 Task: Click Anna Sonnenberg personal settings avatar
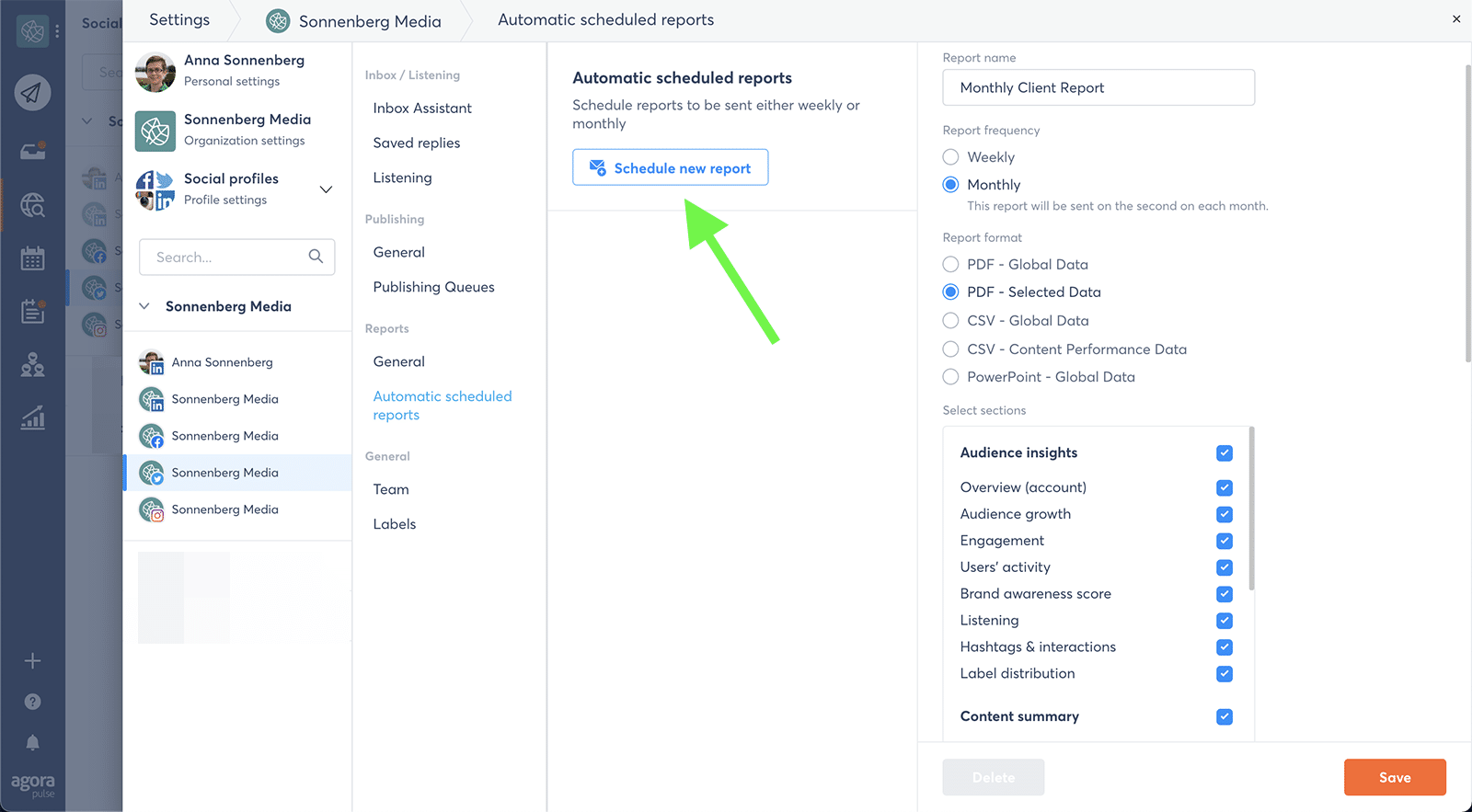tap(155, 72)
